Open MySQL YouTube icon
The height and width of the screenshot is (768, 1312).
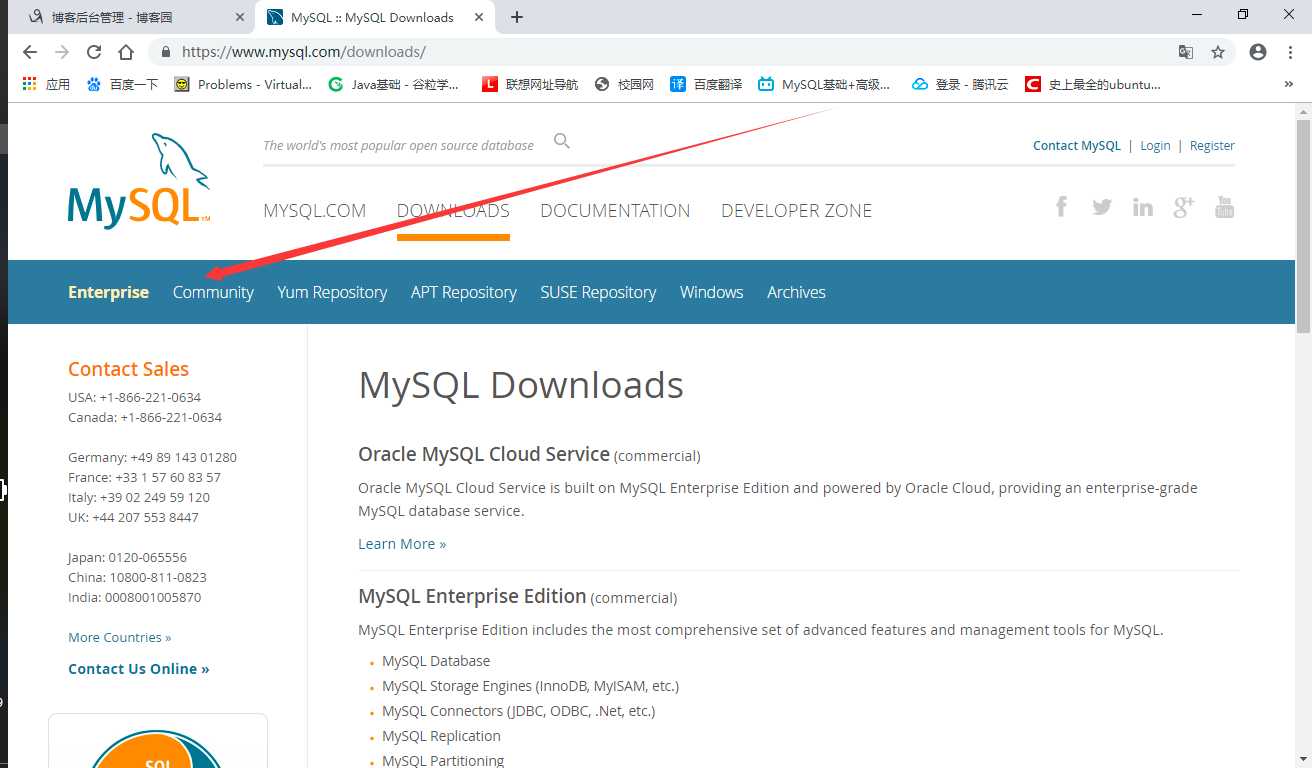pos(1224,207)
